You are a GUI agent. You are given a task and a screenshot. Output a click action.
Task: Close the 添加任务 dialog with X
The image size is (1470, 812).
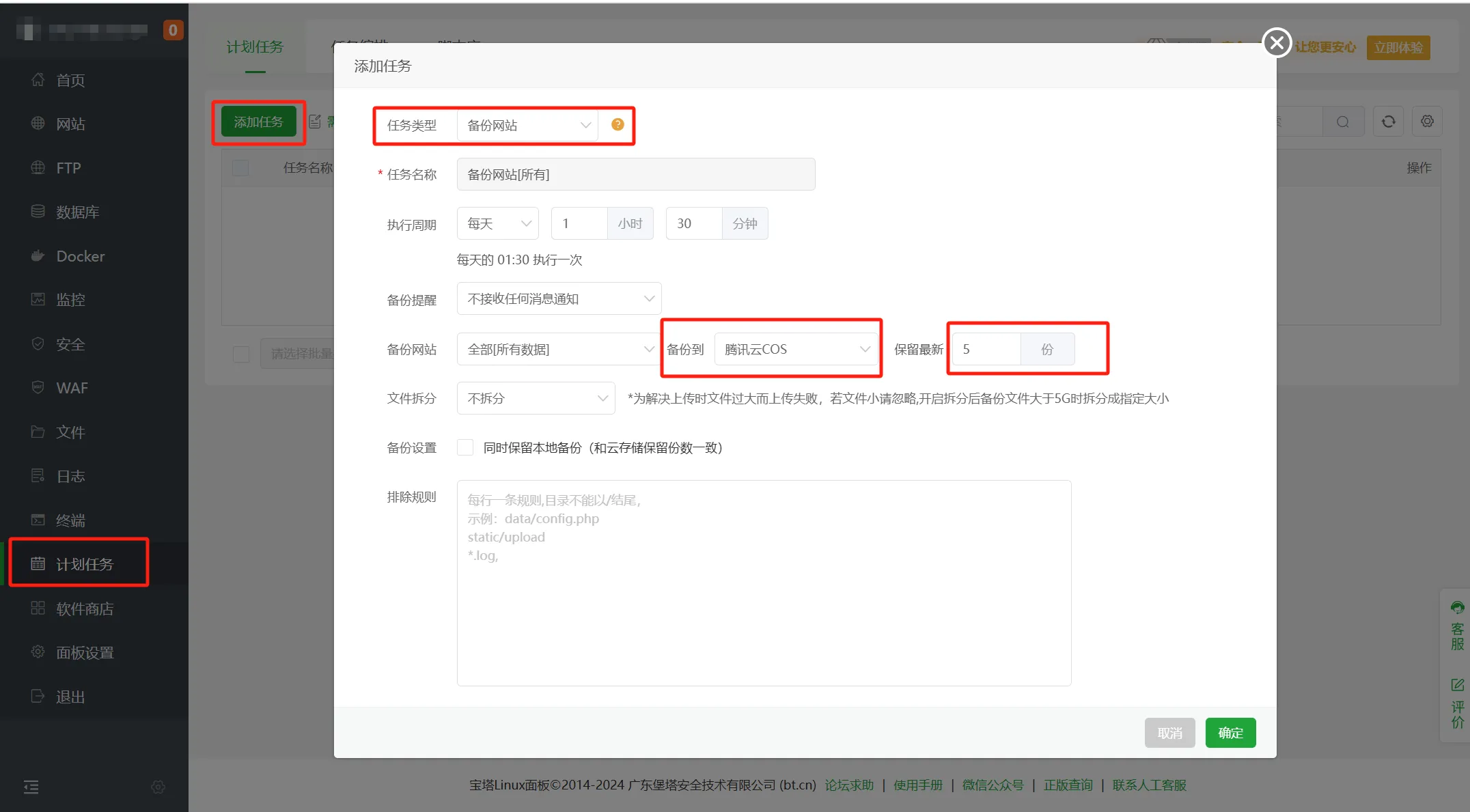[x=1277, y=43]
